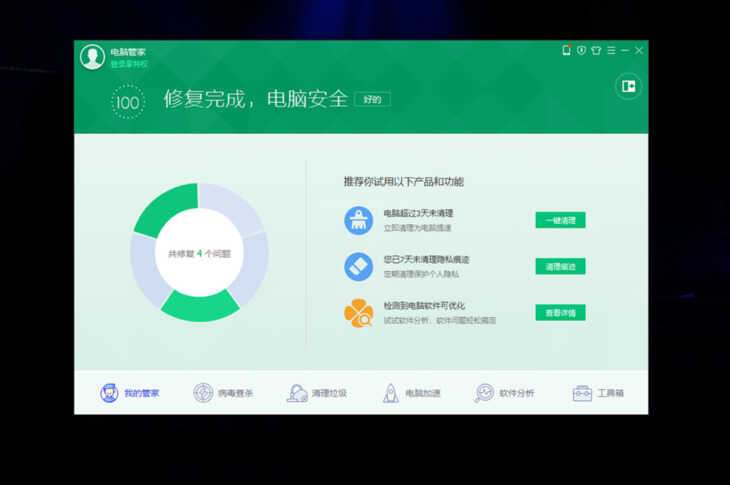Click the 推荐你试用以下产品和功能 heading
730x485 pixels.
coord(404,182)
